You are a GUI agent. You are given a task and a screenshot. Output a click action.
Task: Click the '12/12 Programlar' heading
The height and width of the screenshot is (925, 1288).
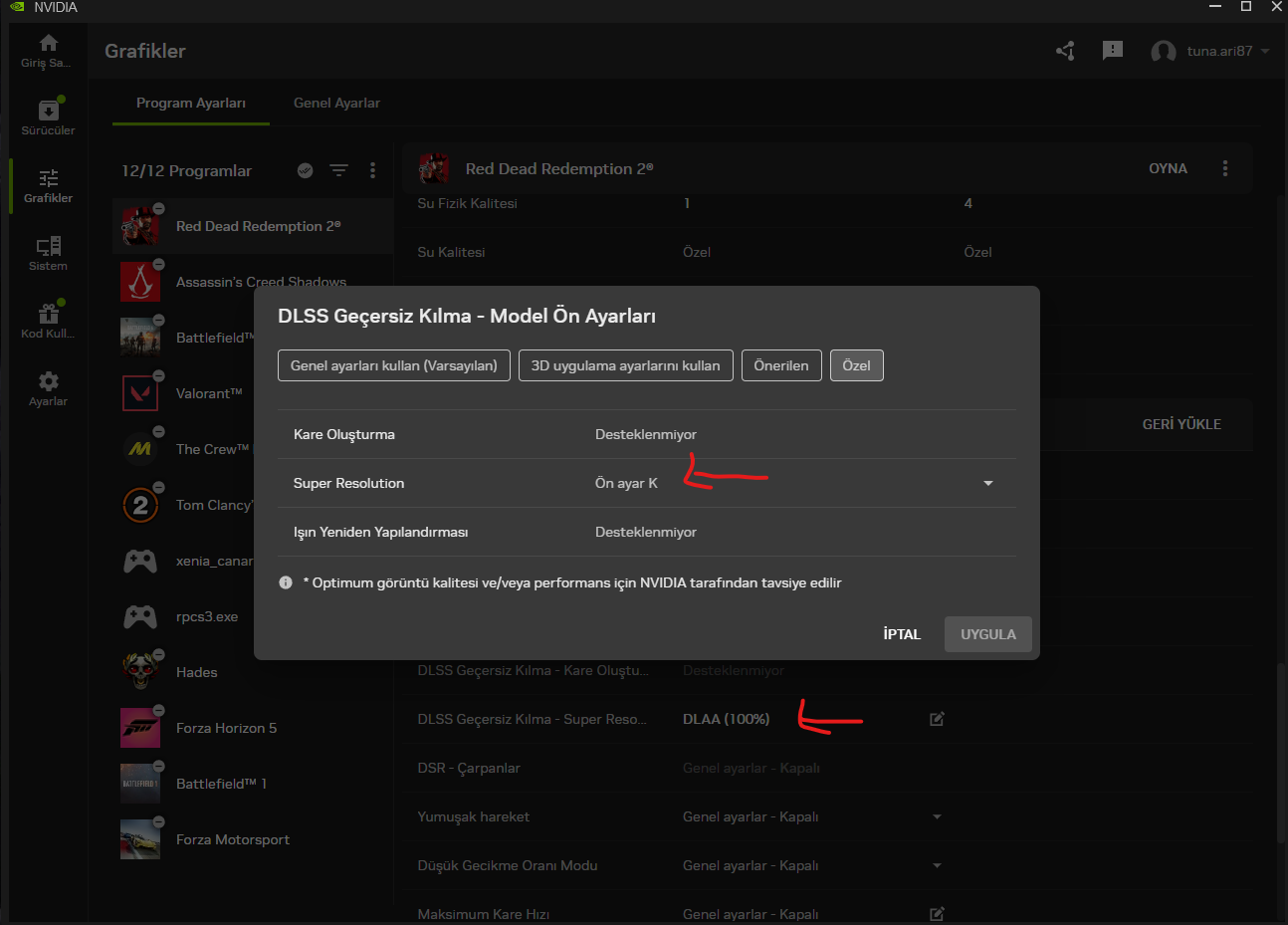[186, 170]
